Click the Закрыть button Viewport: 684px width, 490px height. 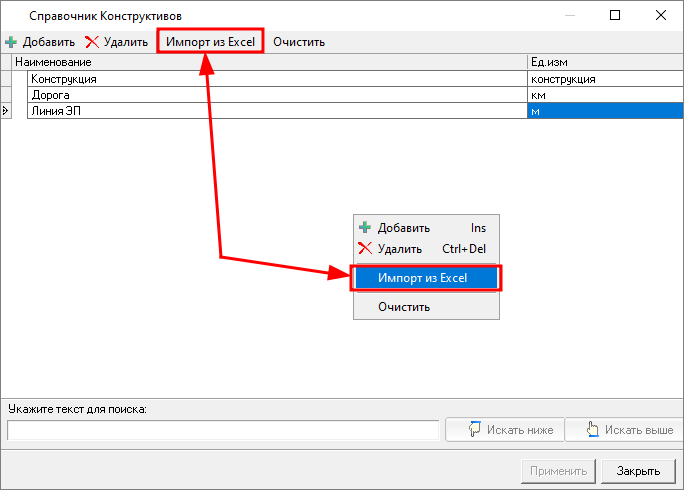point(638,471)
